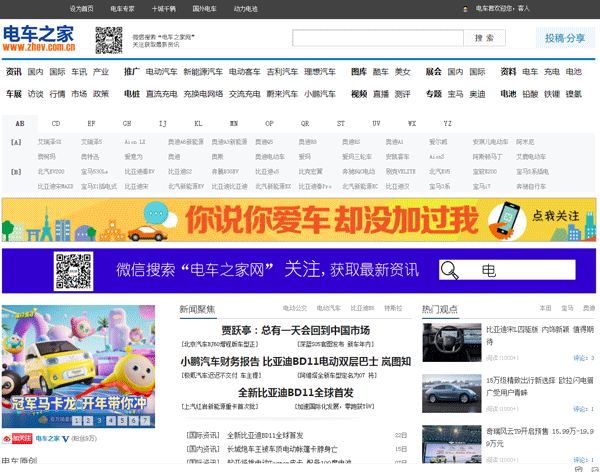Click the Weibo 加关注 follow icon
This screenshot has height=472, width=600.
pyautogui.click(x=17, y=439)
